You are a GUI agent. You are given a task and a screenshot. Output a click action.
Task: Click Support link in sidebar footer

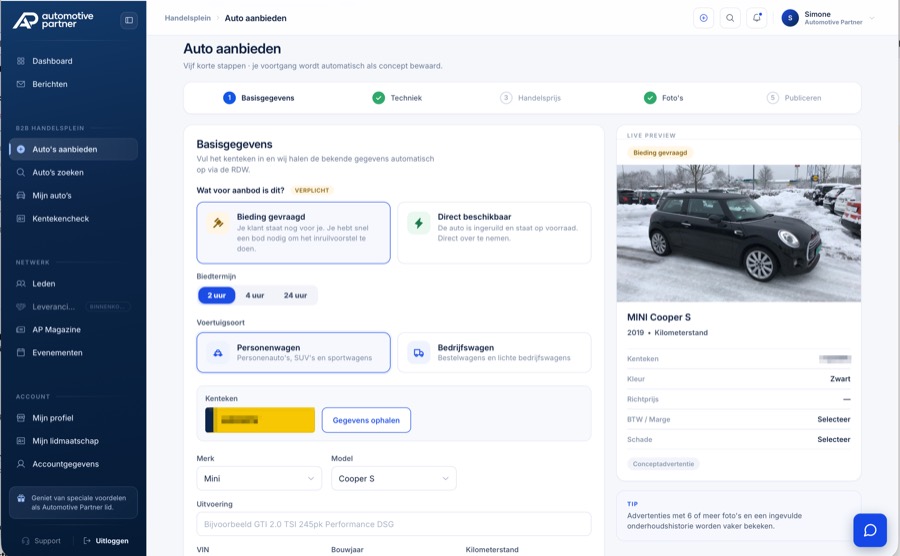(x=41, y=541)
